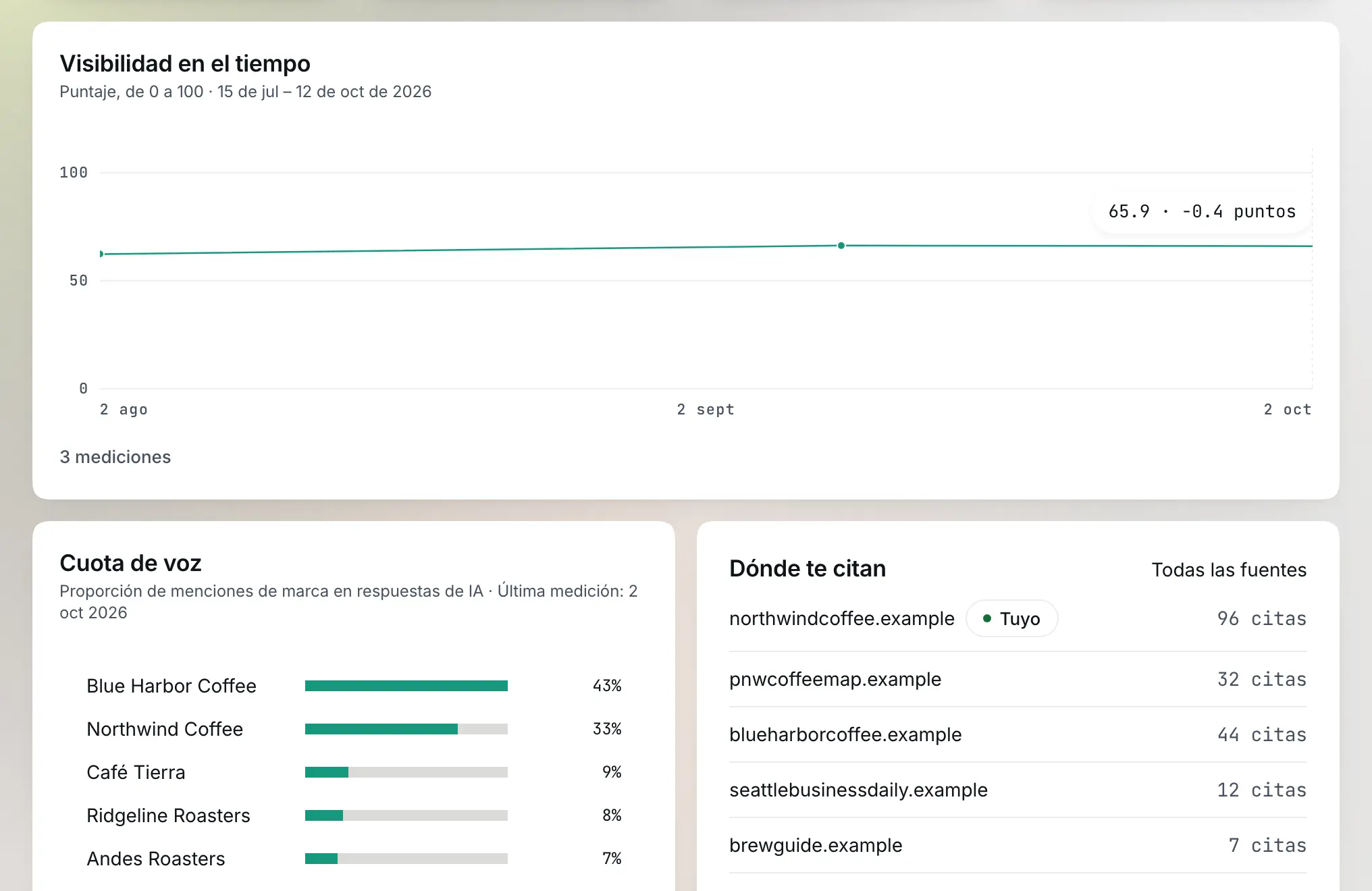Click the 100 y-axis label
Image resolution: width=1372 pixels, height=891 pixels.
coord(74,173)
